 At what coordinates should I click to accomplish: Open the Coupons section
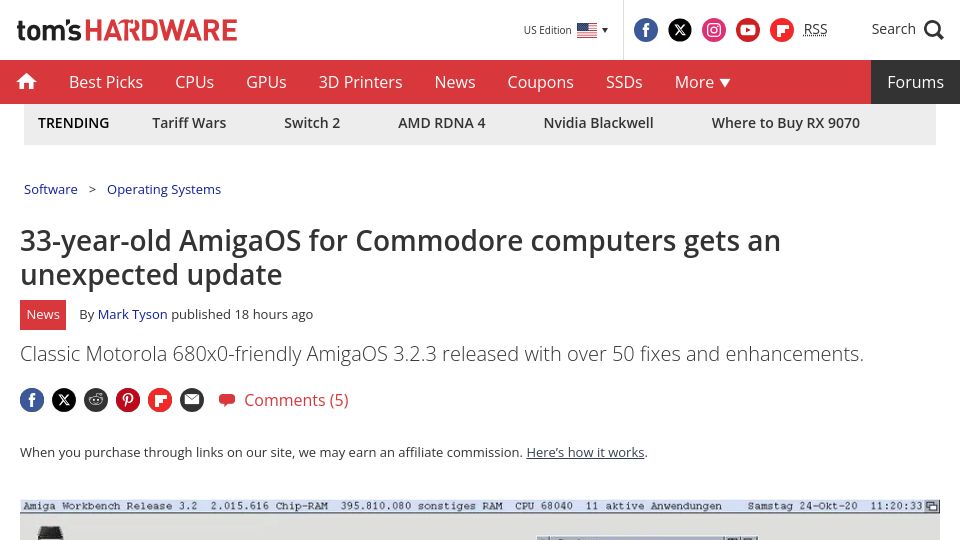pos(540,82)
